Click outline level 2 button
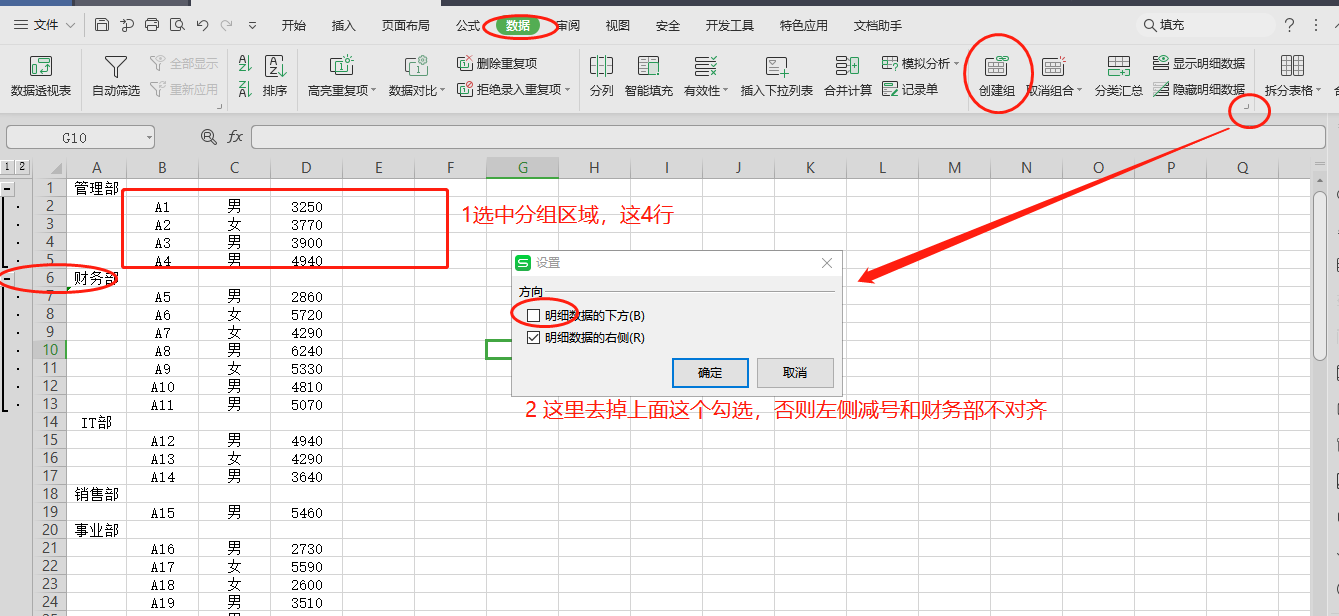This screenshot has width=1339, height=616. [x=22, y=167]
